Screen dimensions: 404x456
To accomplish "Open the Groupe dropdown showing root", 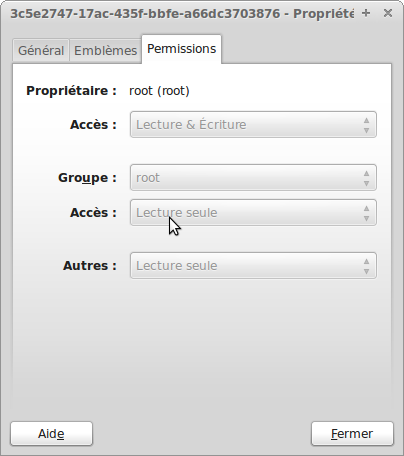I will pyautogui.click(x=253, y=178).
